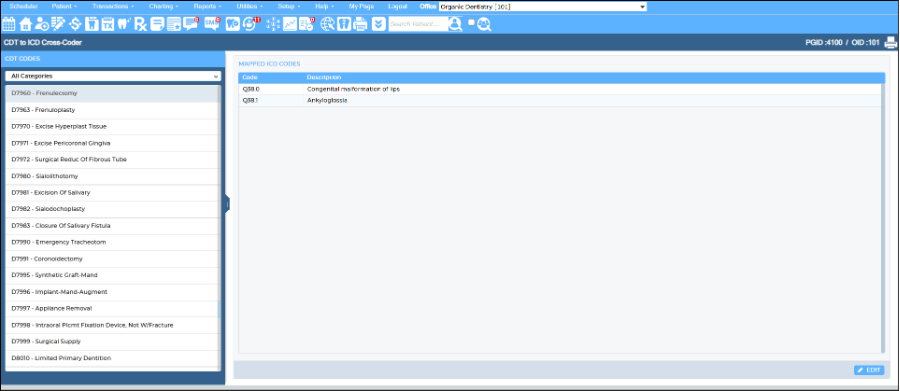Open the line chart analytics icon

pyautogui.click(x=290, y=24)
